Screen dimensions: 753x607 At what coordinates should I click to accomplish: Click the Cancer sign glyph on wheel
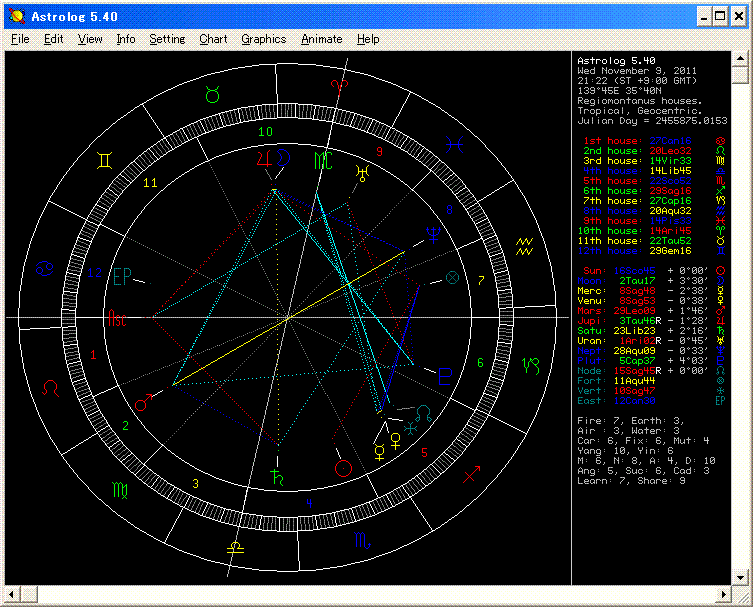click(44, 268)
